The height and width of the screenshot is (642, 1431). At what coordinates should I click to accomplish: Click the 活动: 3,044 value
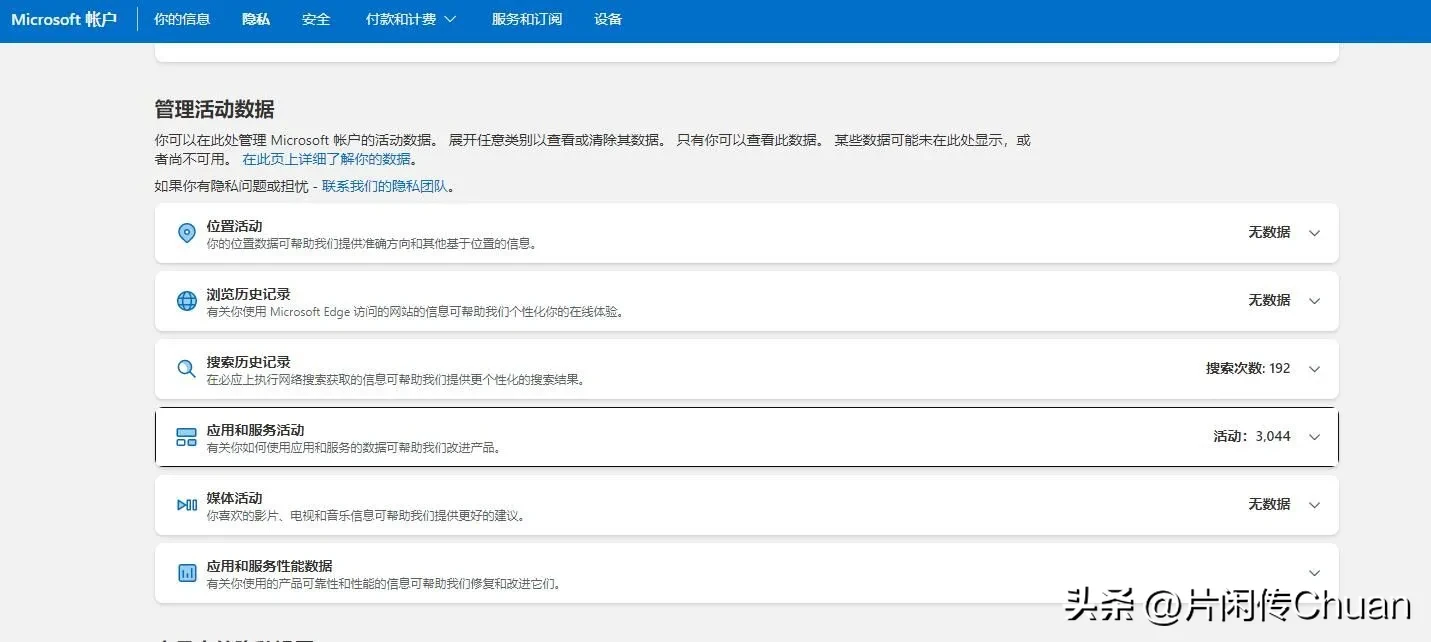pos(1252,437)
